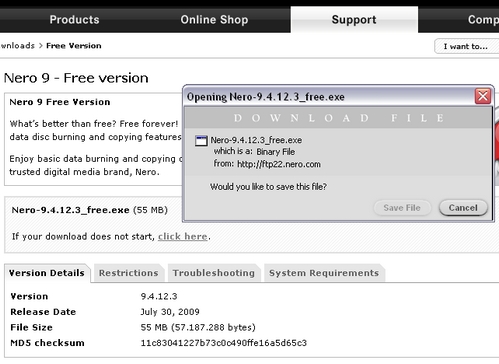499x364 pixels.
Task: Click the Nero-9.4.12.3_free.exe (55 MB) filename text
Action: tap(89, 210)
